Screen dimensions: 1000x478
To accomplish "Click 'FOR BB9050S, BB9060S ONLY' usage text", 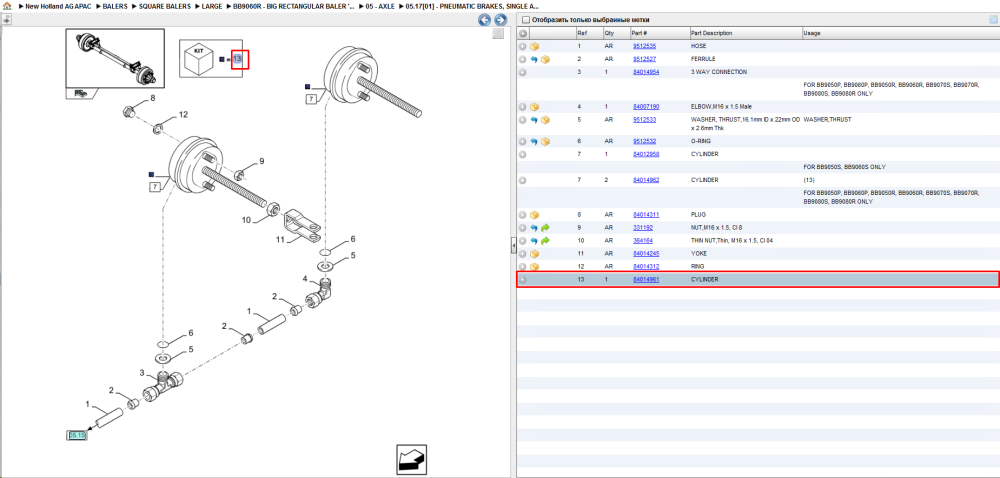I will click(844, 167).
